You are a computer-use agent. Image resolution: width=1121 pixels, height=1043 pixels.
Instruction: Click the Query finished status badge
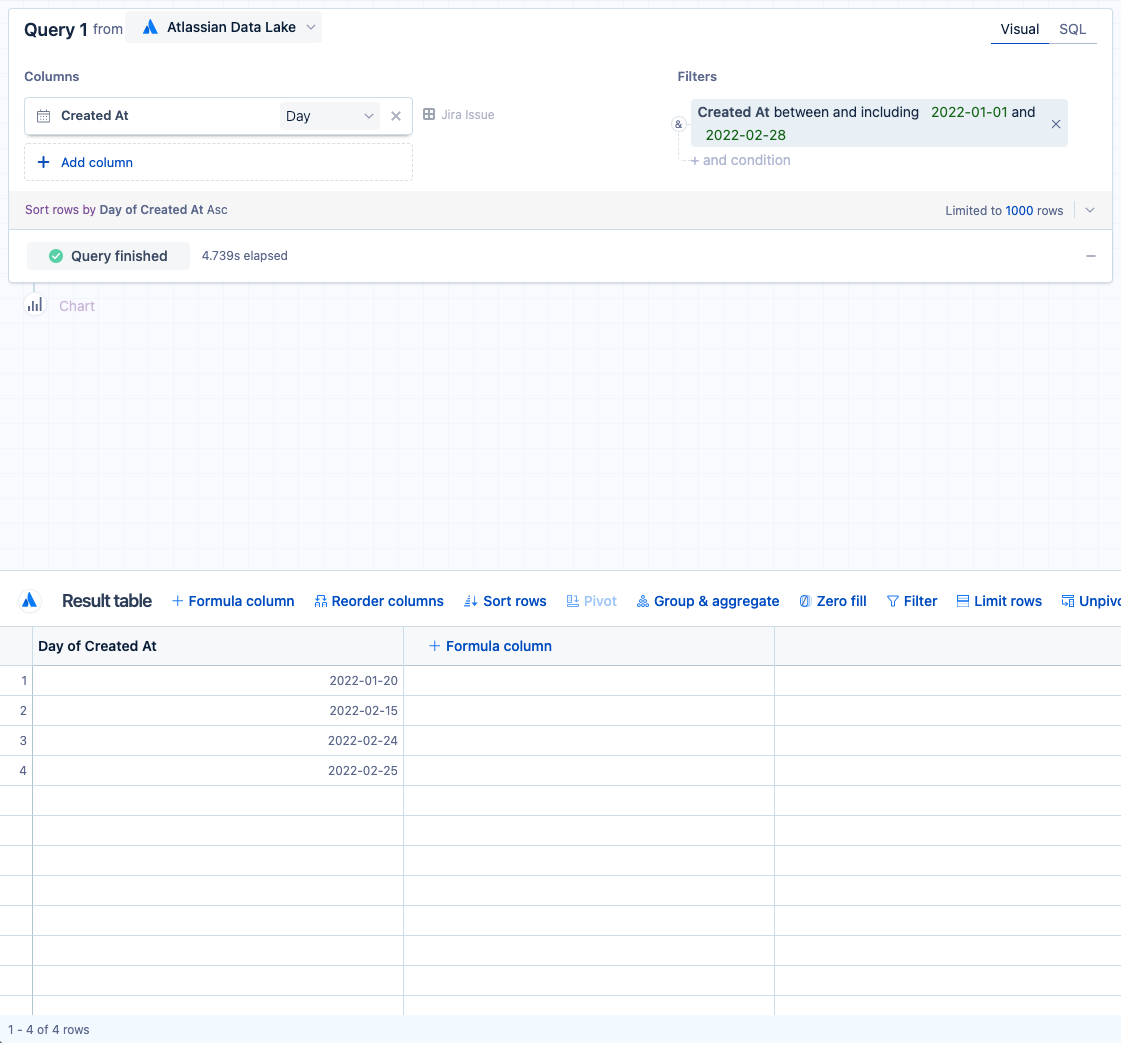point(109,256)
